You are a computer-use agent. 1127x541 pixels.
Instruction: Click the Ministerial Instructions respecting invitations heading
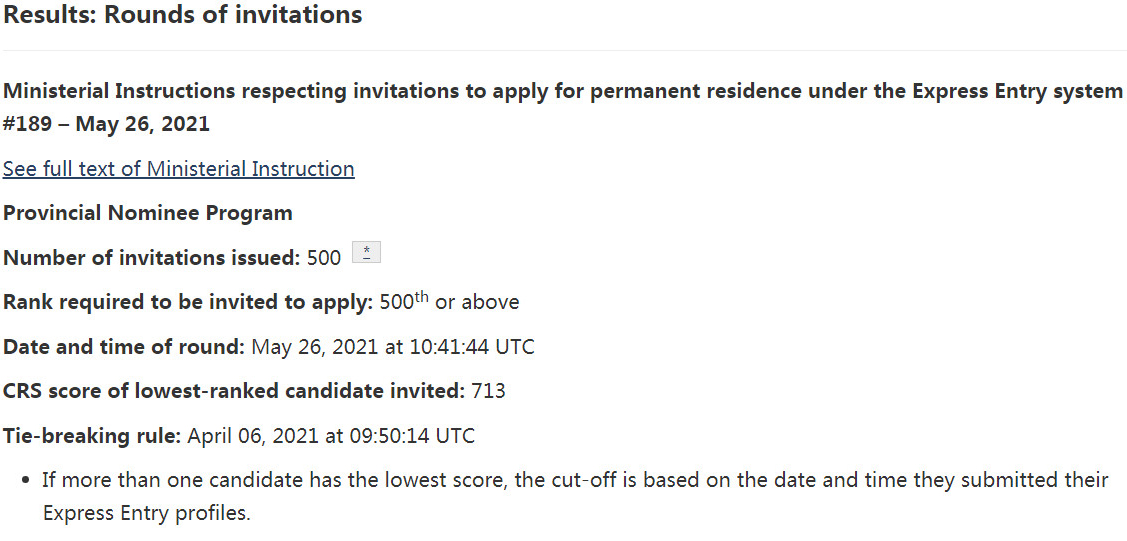563,91
